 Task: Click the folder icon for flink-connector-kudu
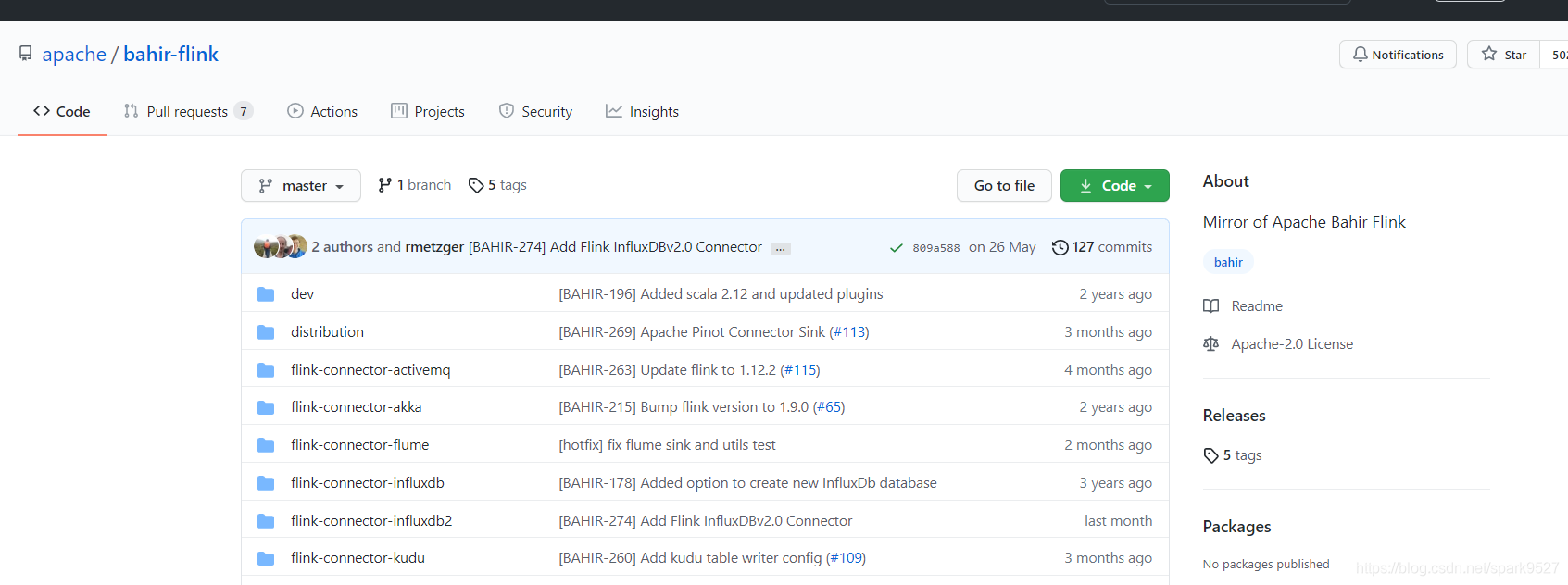click(x=266, y=558)
